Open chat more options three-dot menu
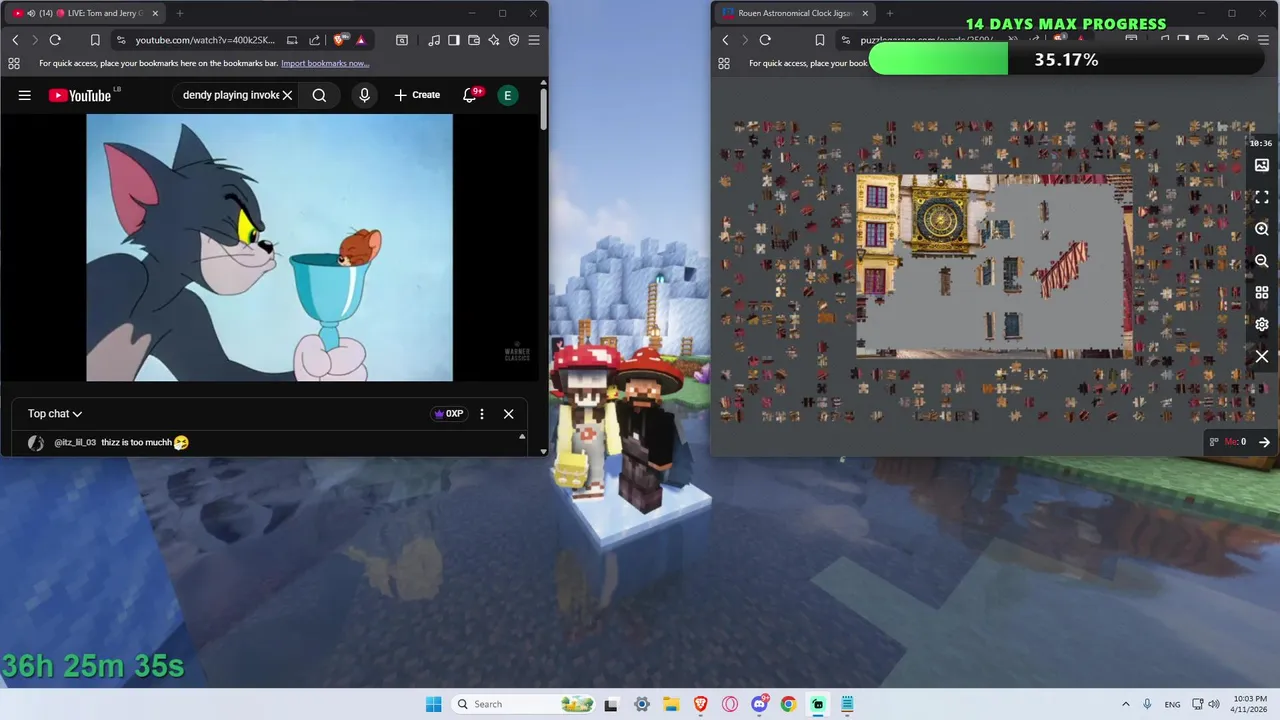 (x=482, y=414)
